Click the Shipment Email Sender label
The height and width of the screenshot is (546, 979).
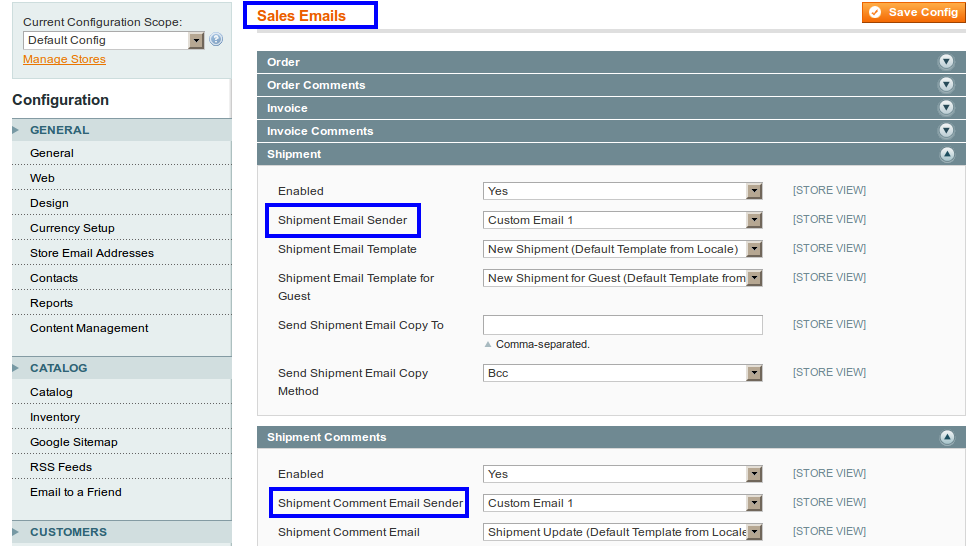click(342, 220)
